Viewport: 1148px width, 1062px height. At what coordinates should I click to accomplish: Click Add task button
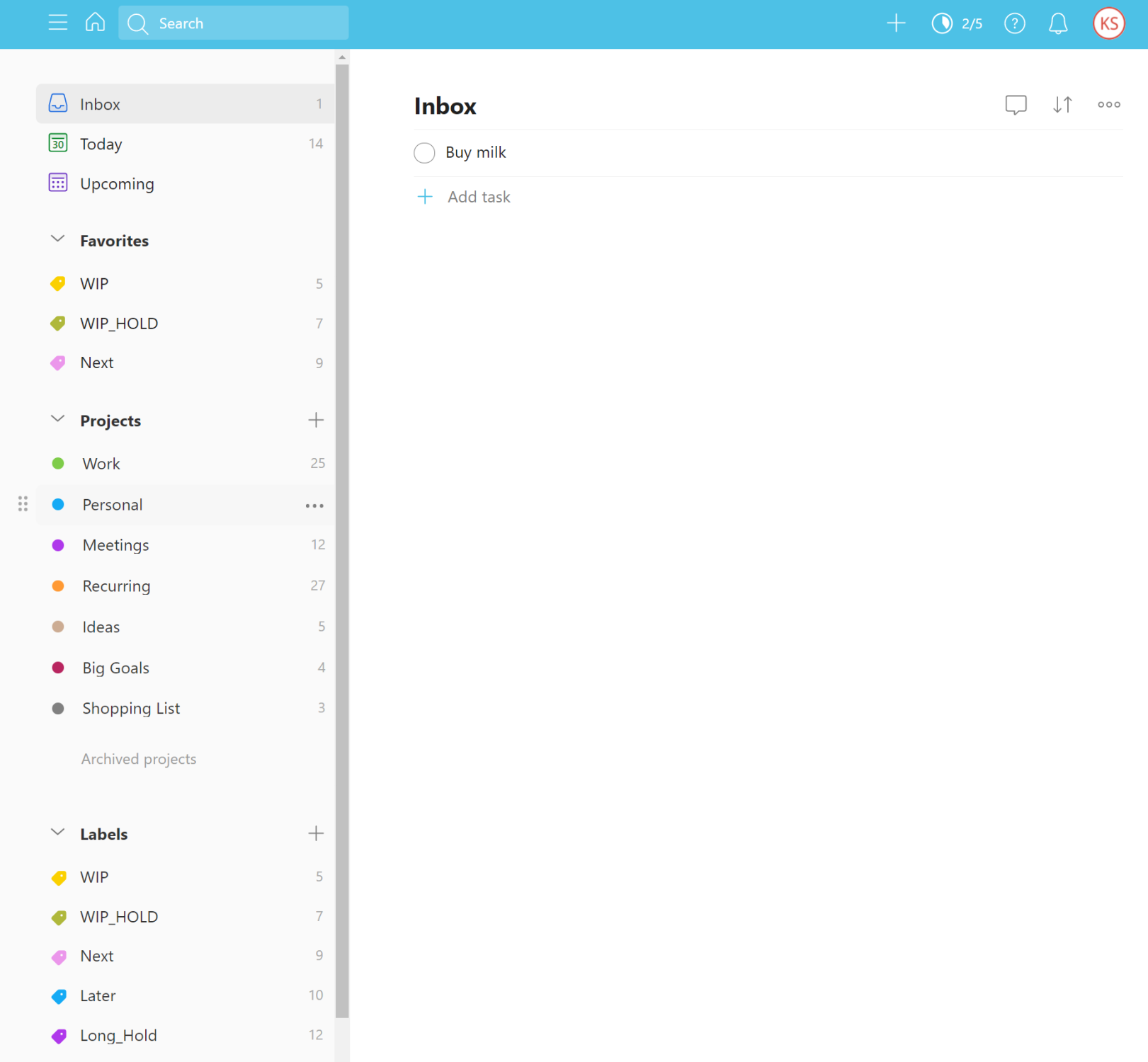tap(464, 197)
